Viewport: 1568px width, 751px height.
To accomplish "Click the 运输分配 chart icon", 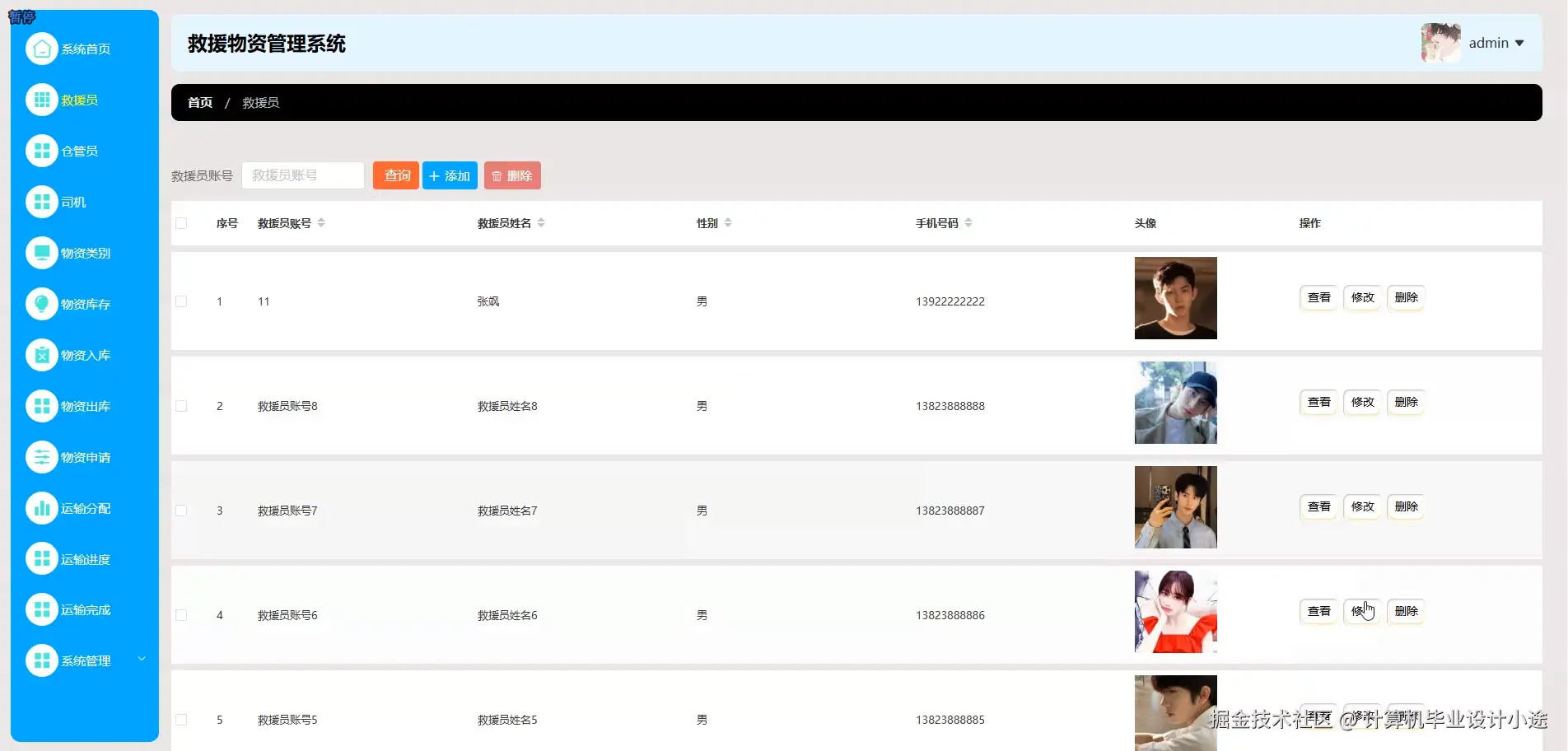I will click(x=42, y=508).
